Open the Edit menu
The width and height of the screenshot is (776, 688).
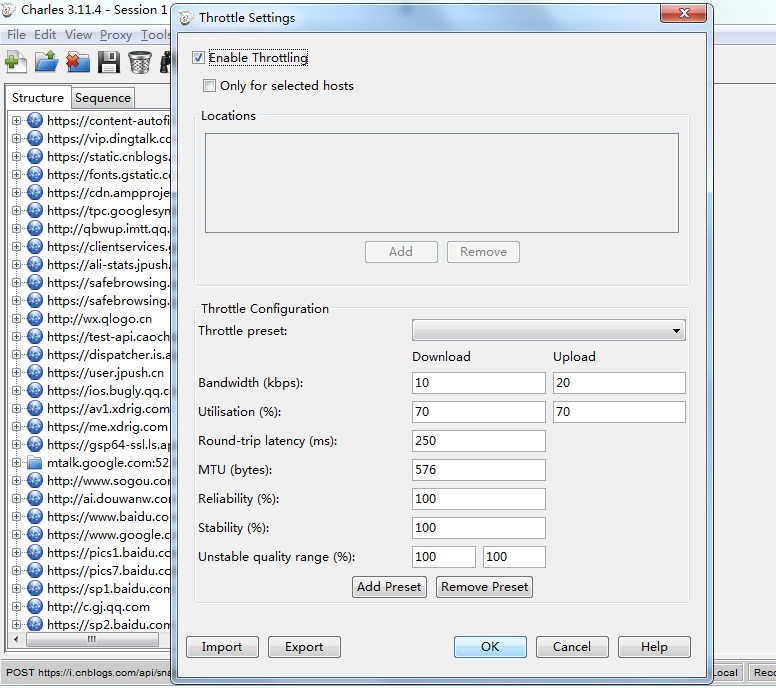click(x=45, y=35)
